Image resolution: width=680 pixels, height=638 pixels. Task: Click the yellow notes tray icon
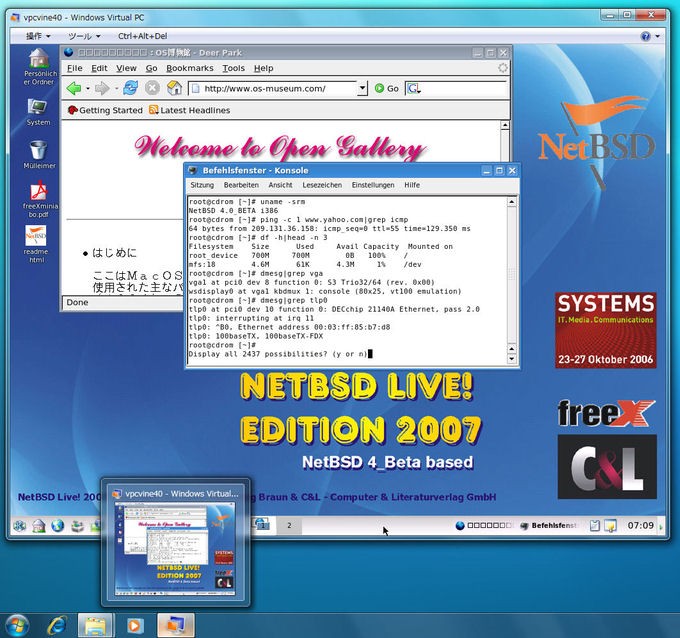[610, 526]
